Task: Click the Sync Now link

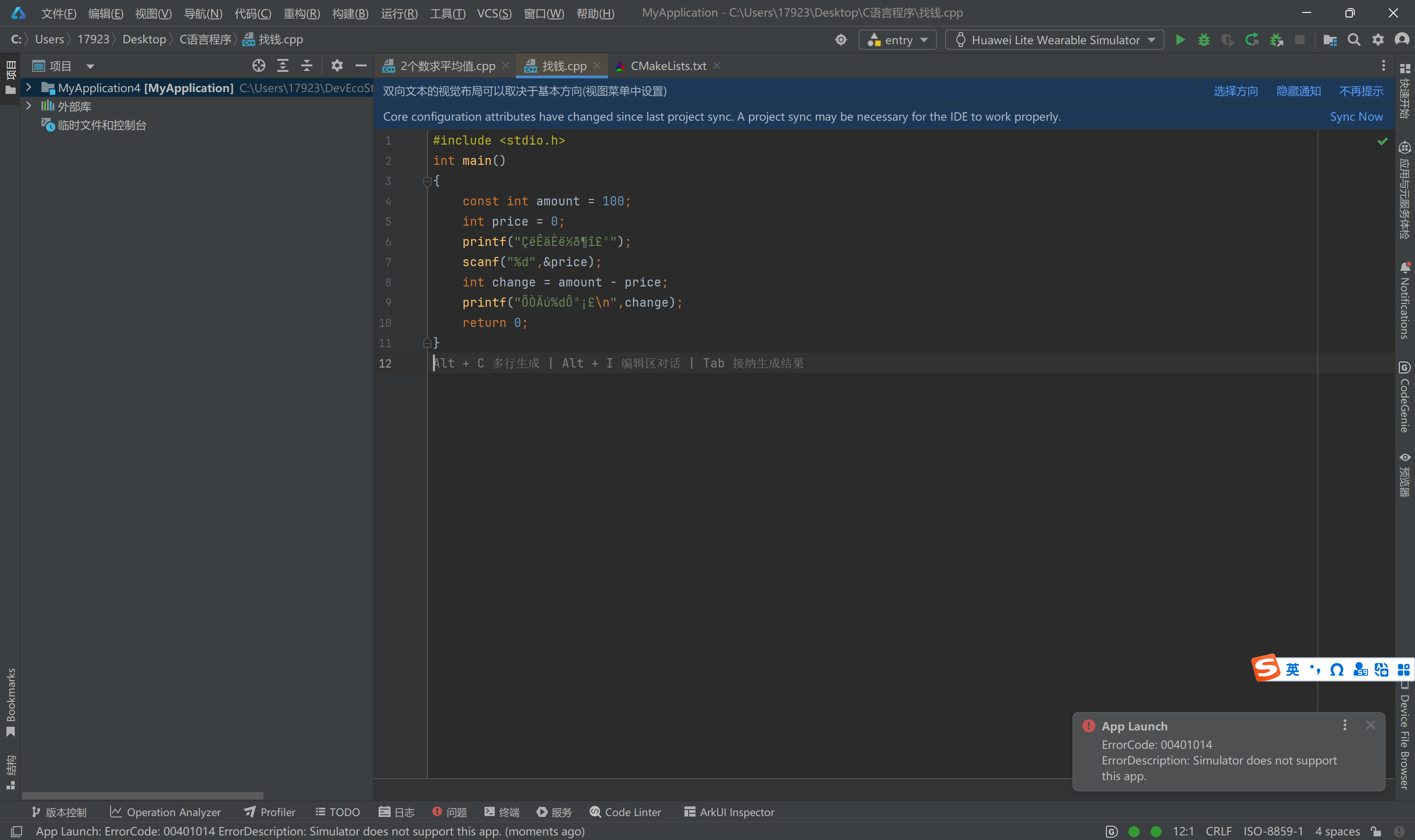Action: [1356, 117]
